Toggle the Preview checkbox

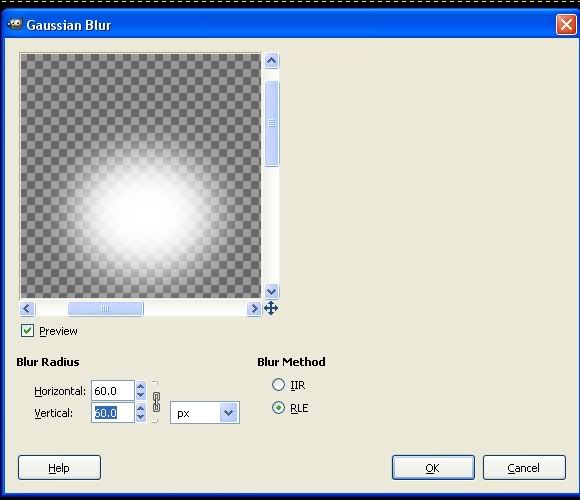(x=27, y=331)
